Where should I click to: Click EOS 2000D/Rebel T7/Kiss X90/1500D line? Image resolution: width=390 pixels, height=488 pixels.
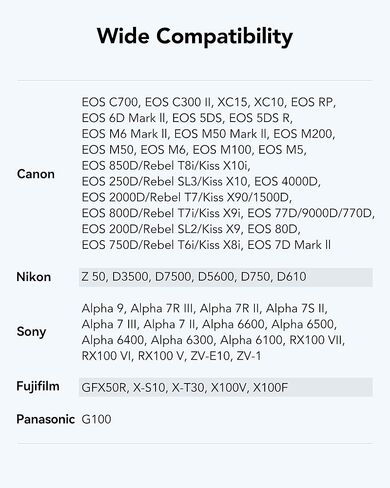(x=186, y=197)
